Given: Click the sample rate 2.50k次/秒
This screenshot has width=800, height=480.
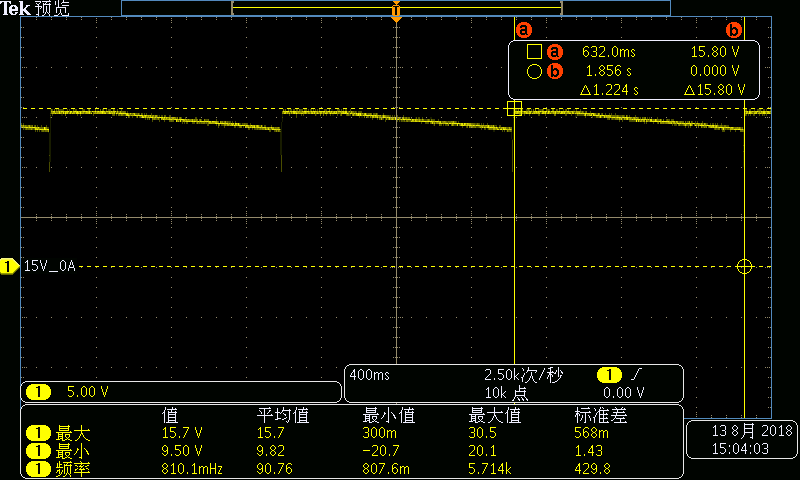Looking at the screenshot, I should click(523, 375).
